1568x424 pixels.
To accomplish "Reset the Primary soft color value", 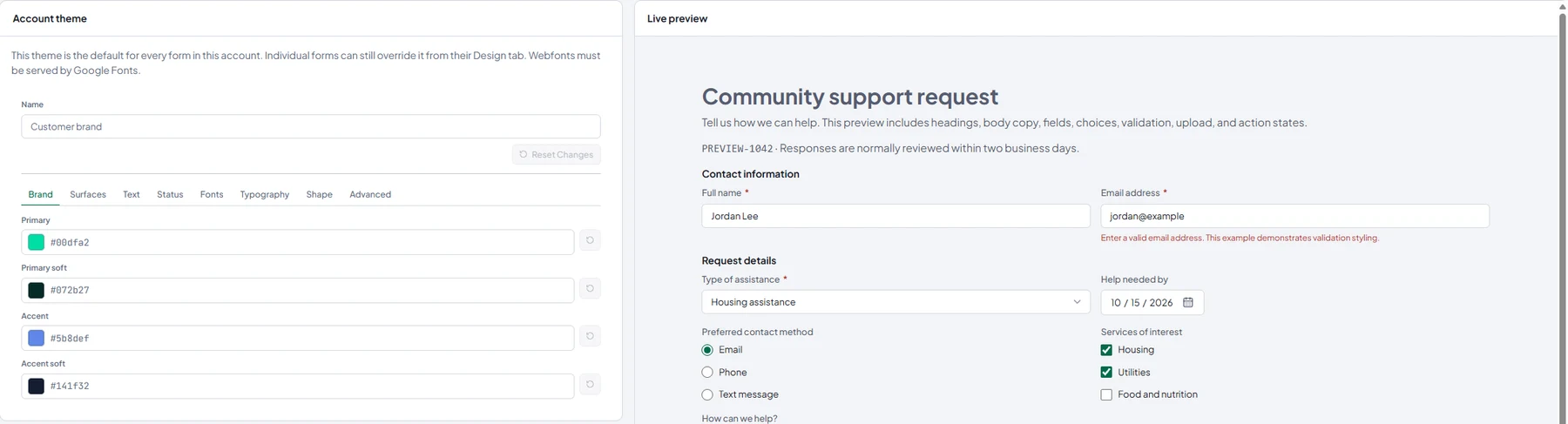I will coord(590,288).
